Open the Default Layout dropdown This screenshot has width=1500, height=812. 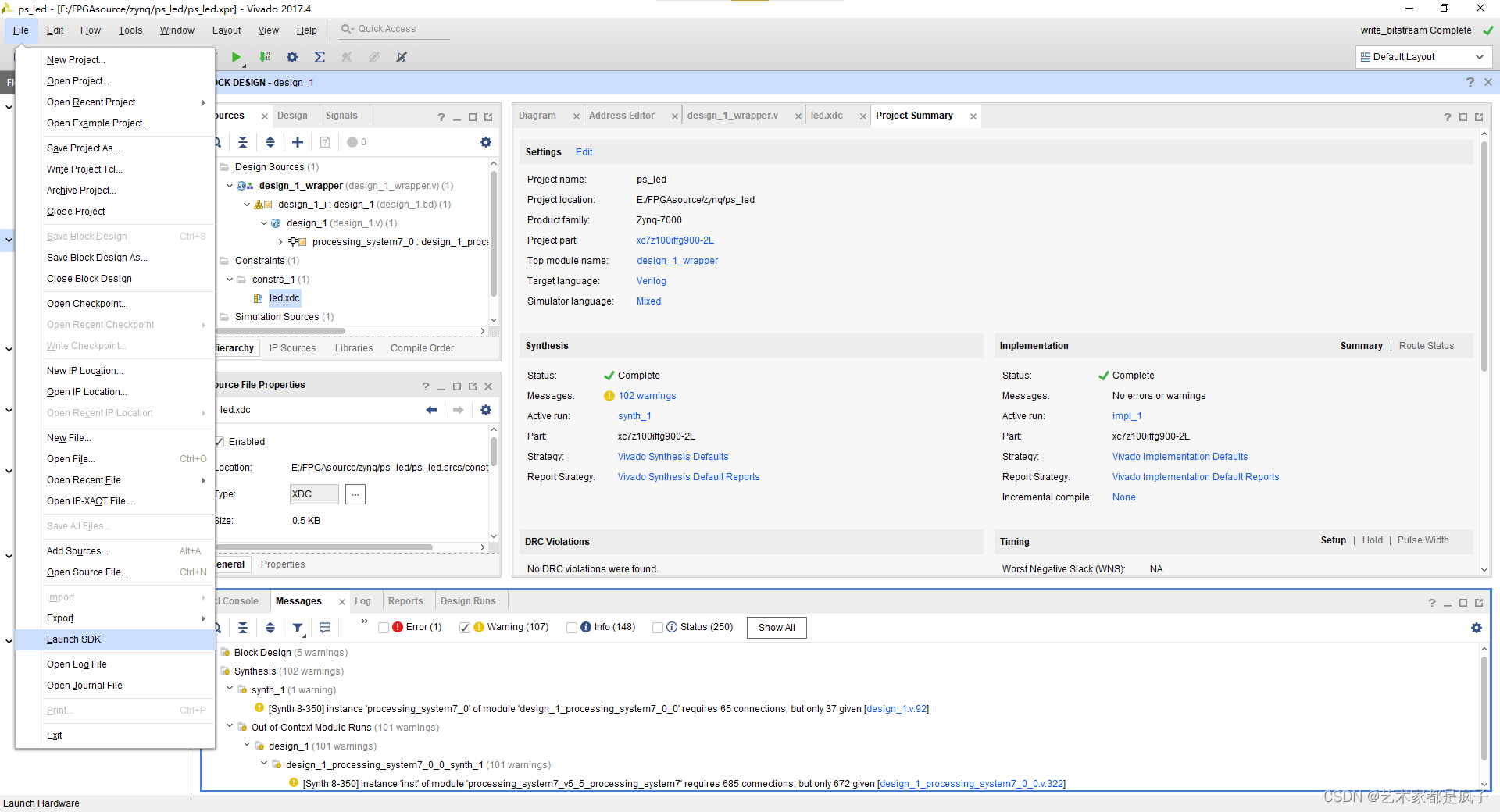point(1424,57)
